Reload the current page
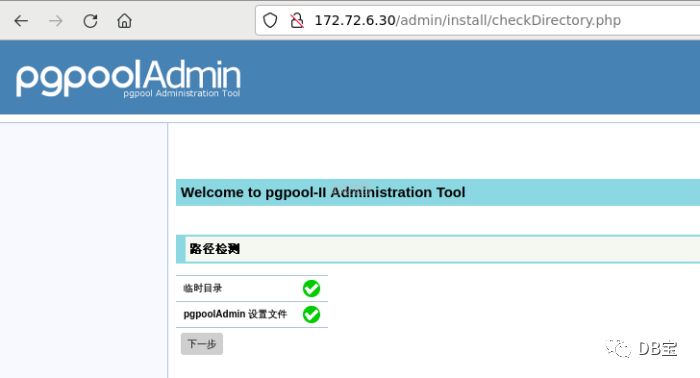The image size is (700, 378). (x=90, y=21)
